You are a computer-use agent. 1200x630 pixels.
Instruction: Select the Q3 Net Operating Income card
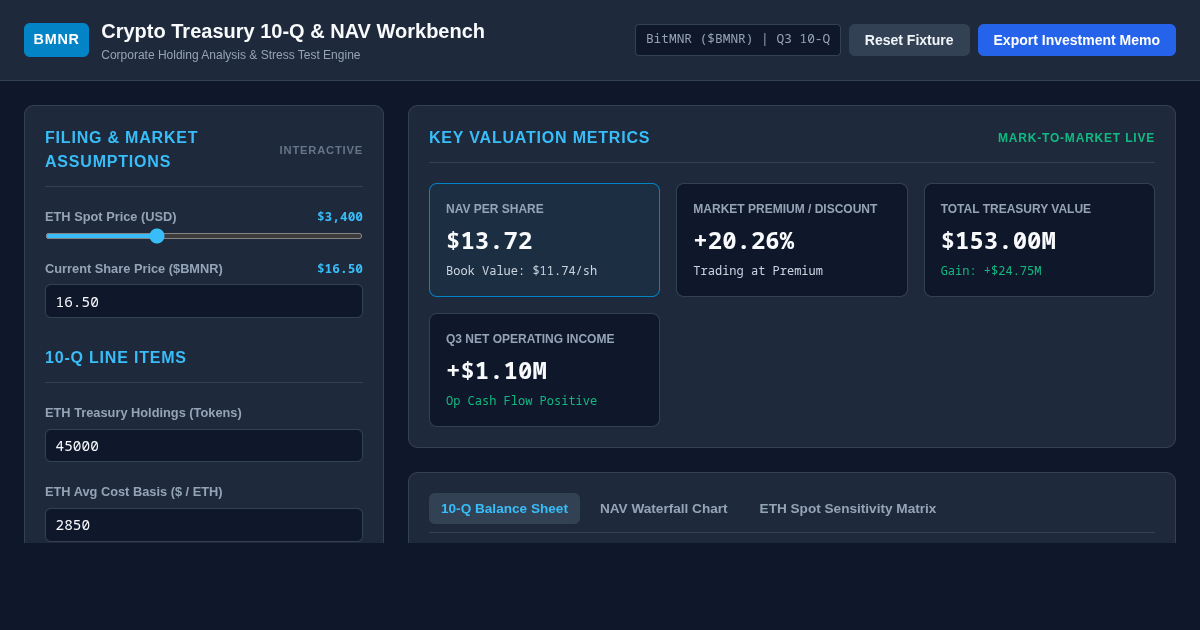tap(544, 370)
